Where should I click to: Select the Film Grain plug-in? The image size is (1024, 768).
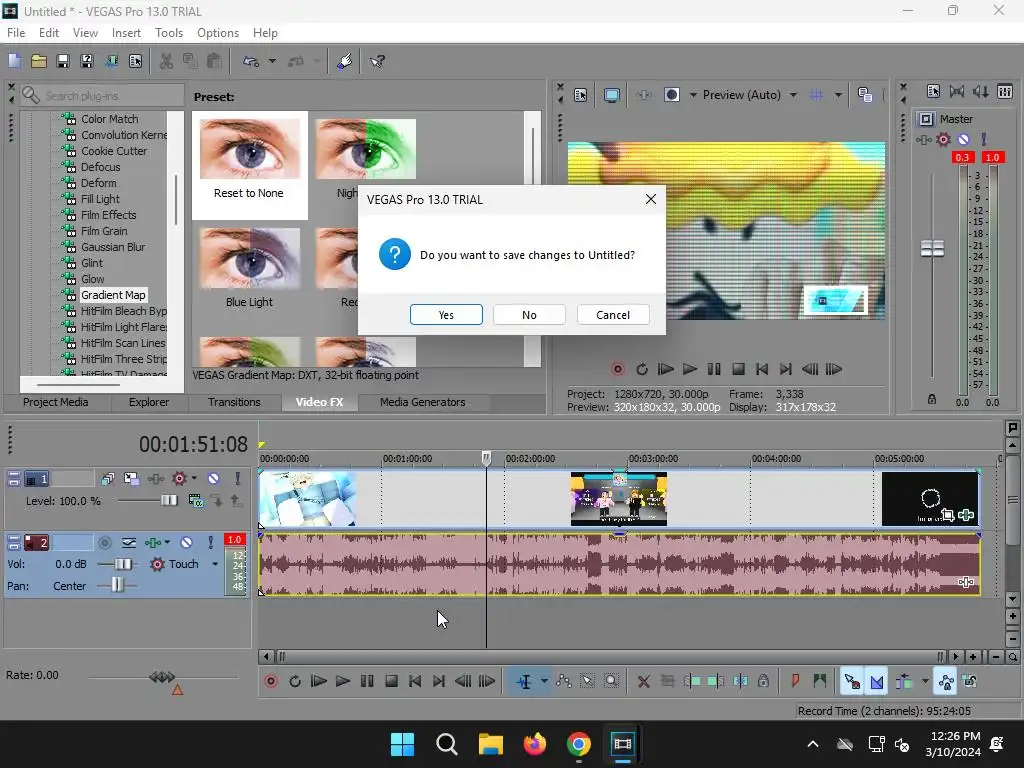[104, 231]
